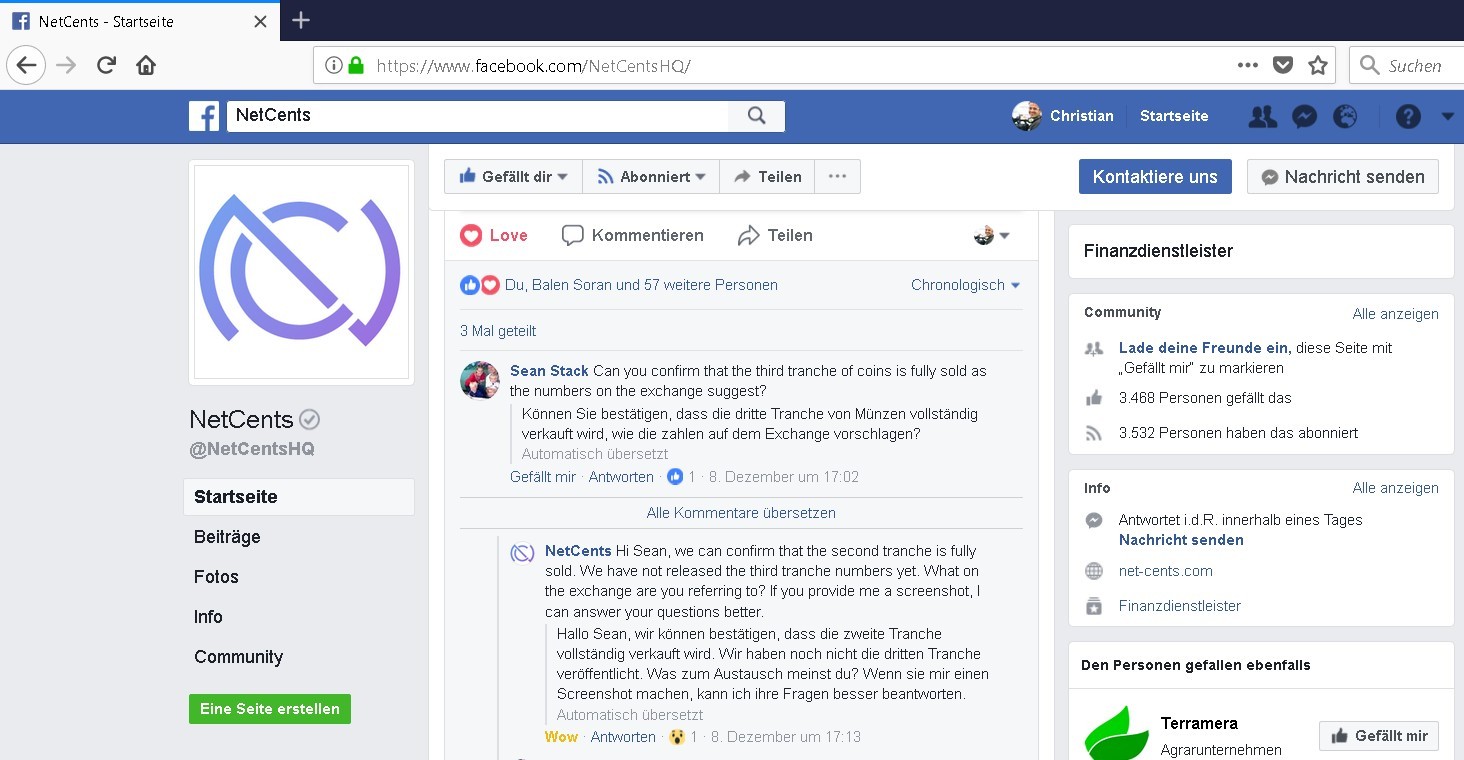The height and width of the screenshot is (760, 1464).
Task: Open the more options ellipsis button
Action: point(838,177)
